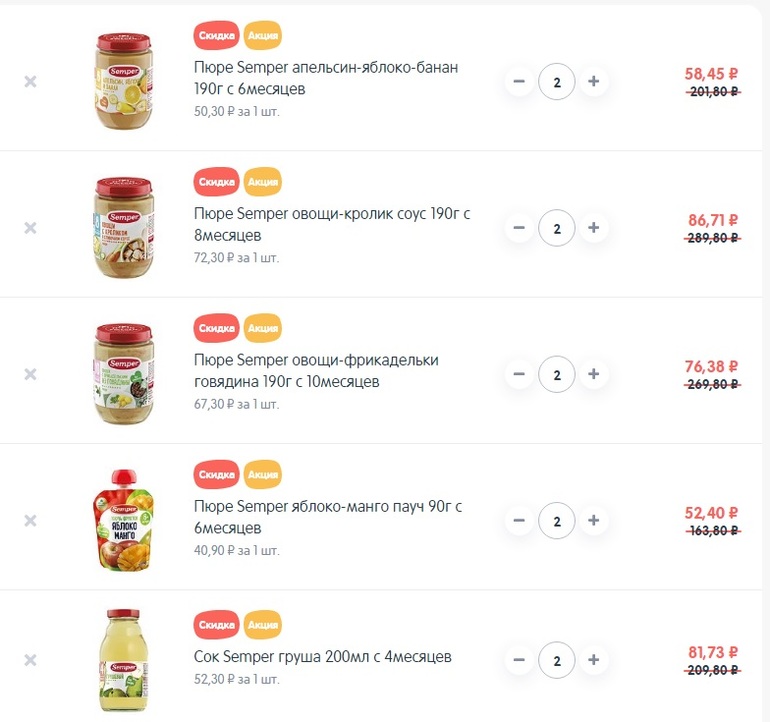The width and height of the screenshot is (770, 722).
Task: Increase quantity of orange-apple-banana puree
Action: pyautogui.click(x=593, y=81)
